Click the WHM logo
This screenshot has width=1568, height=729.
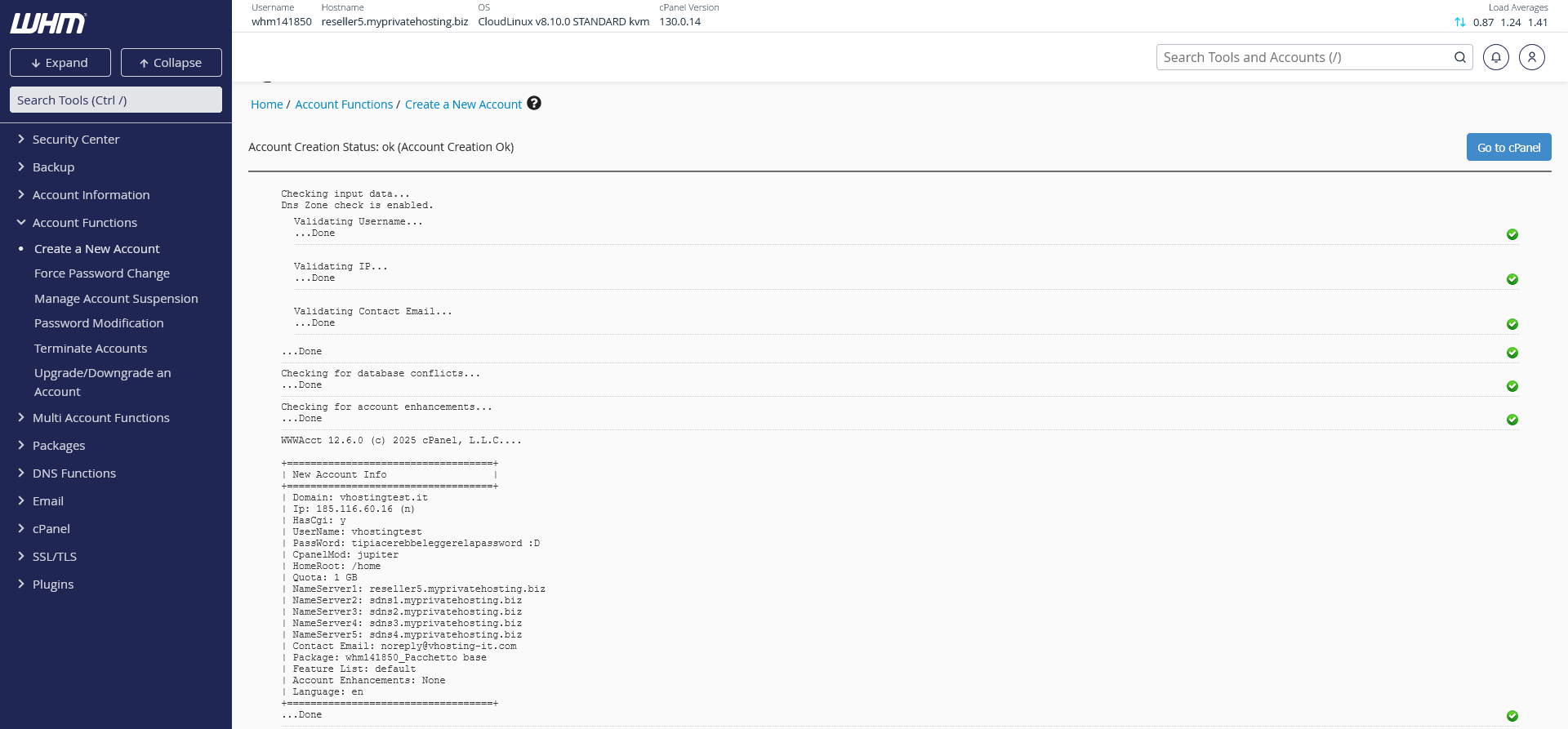[x=48, y=24]
